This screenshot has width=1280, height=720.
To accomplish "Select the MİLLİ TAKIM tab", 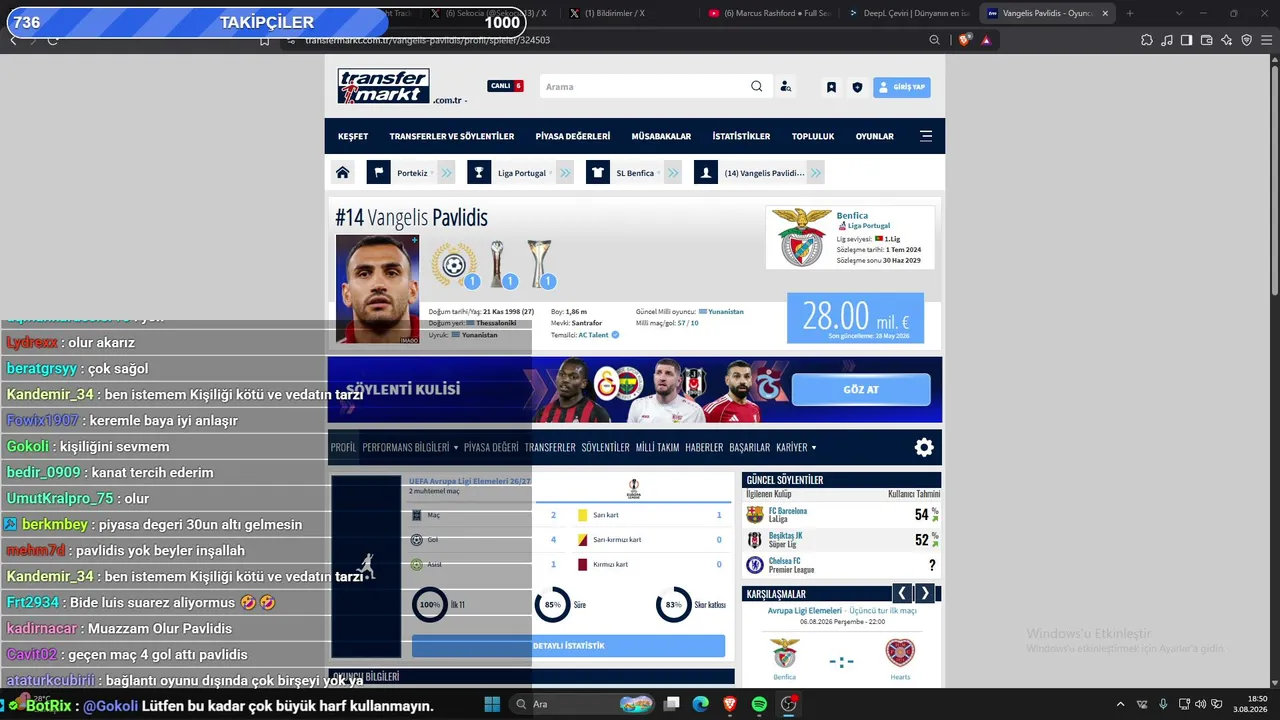I will pyautogui.click(x=658, y=447).
